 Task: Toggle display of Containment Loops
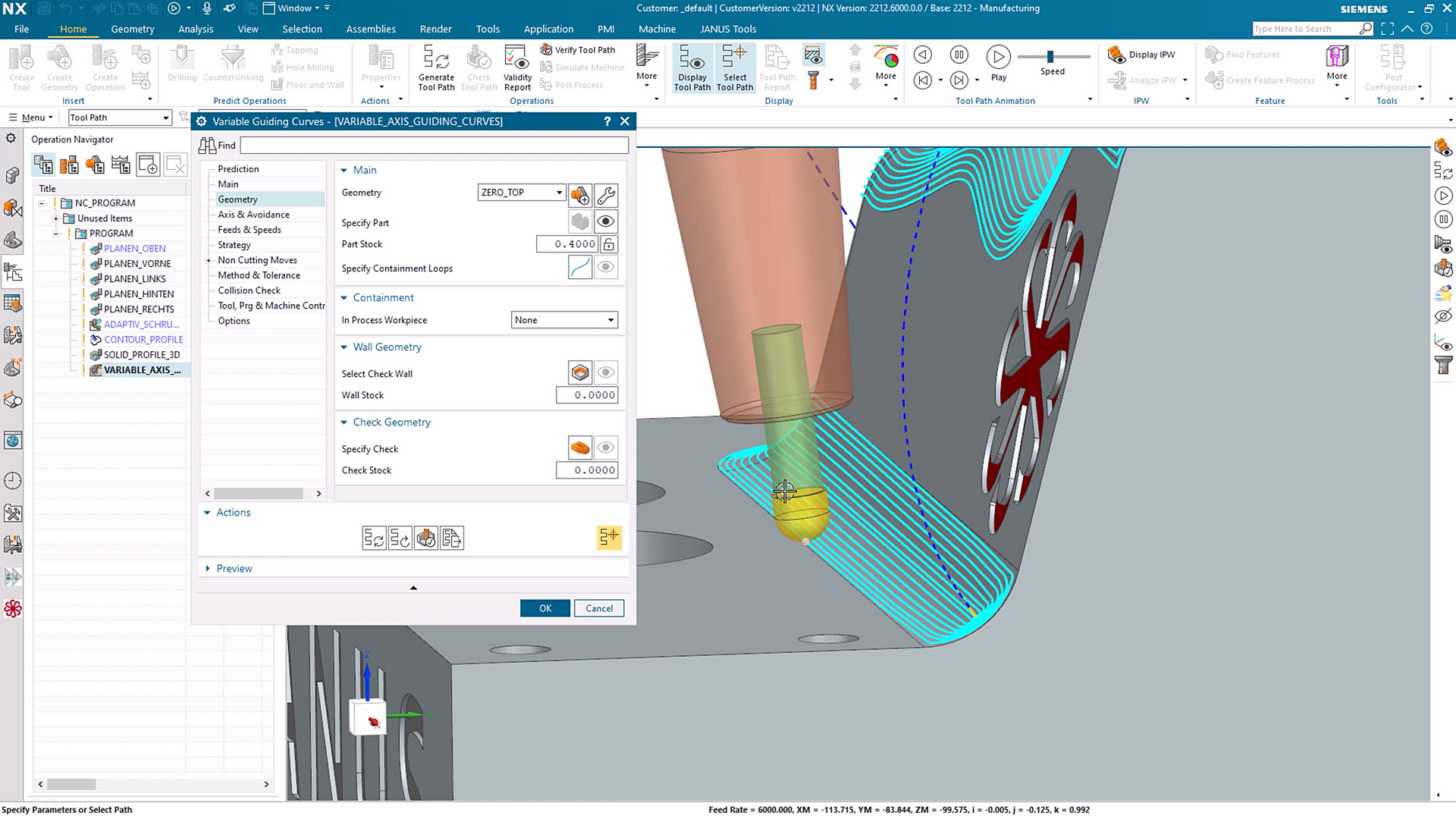[x=606, y=267]
